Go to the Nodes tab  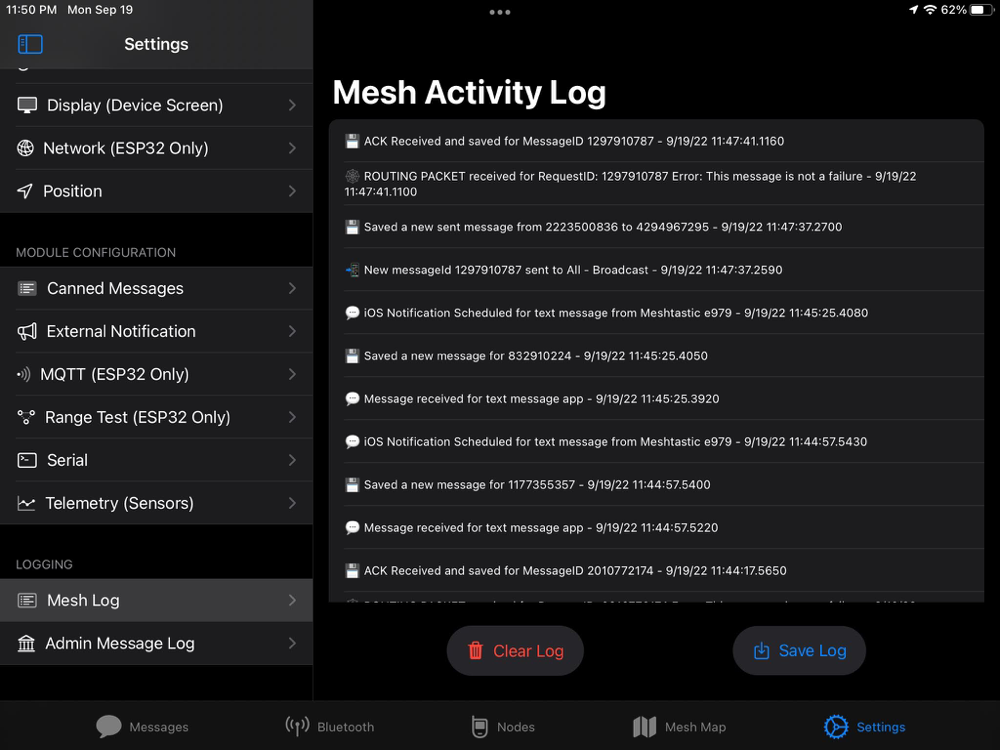(x=503, y=727)
